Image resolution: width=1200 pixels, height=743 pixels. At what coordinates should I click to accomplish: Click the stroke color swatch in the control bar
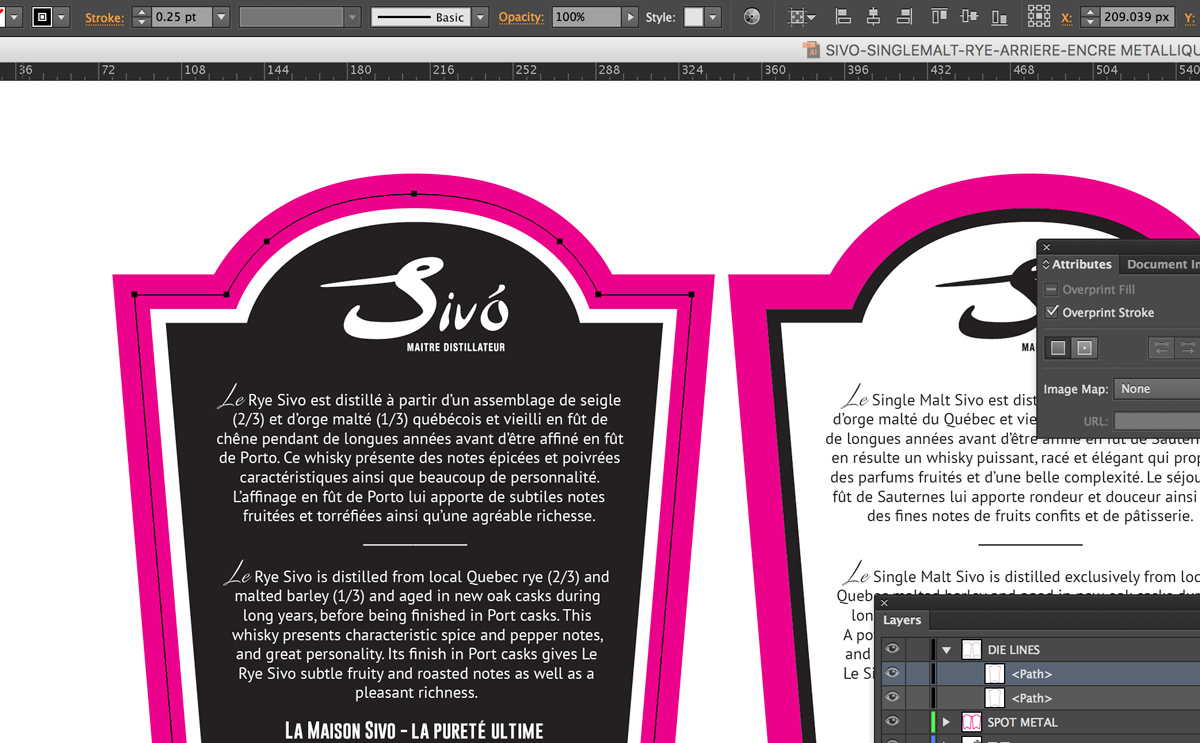click(x=42, y=17)
